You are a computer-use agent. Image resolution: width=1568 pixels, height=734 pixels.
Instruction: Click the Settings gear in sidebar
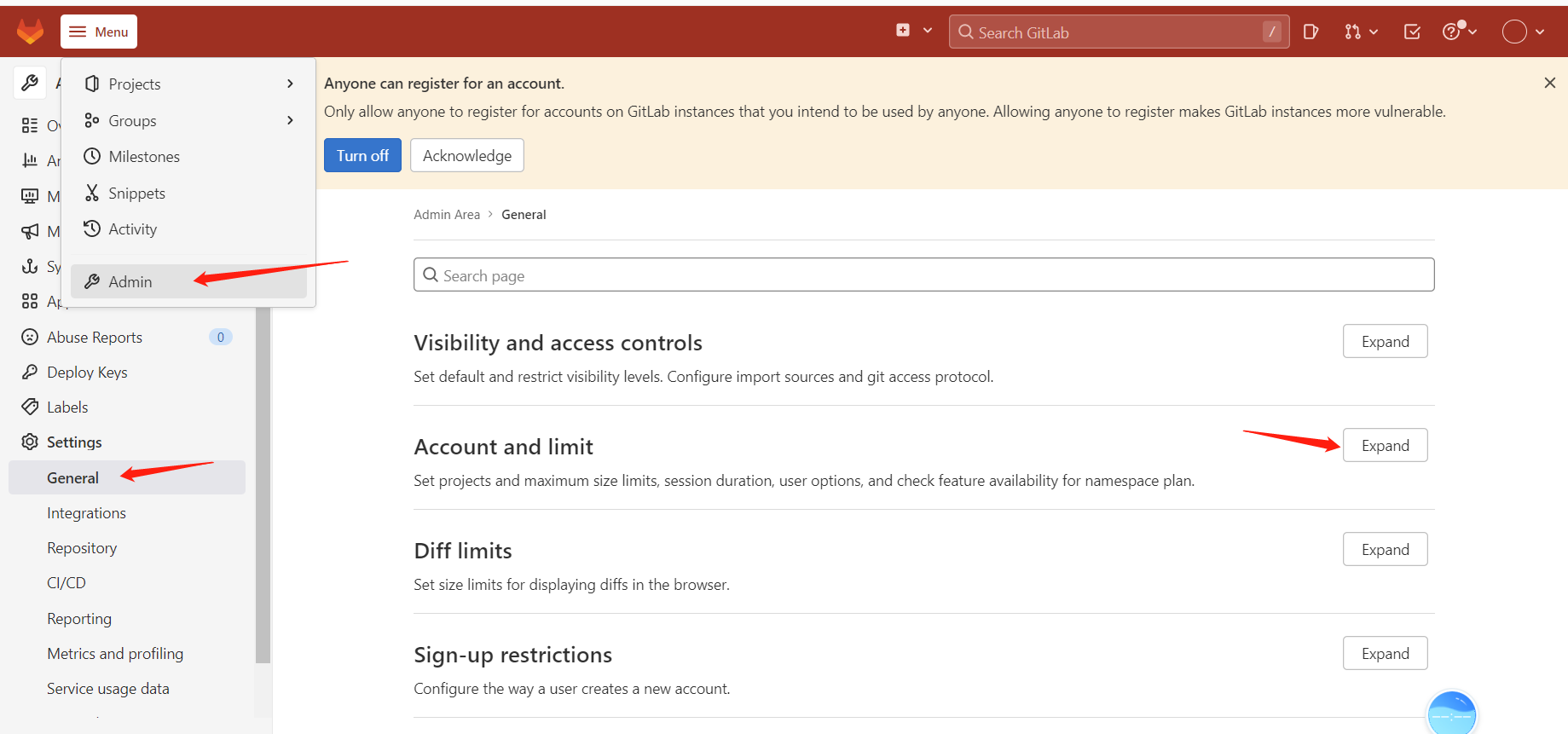click(x=30, y=442)
